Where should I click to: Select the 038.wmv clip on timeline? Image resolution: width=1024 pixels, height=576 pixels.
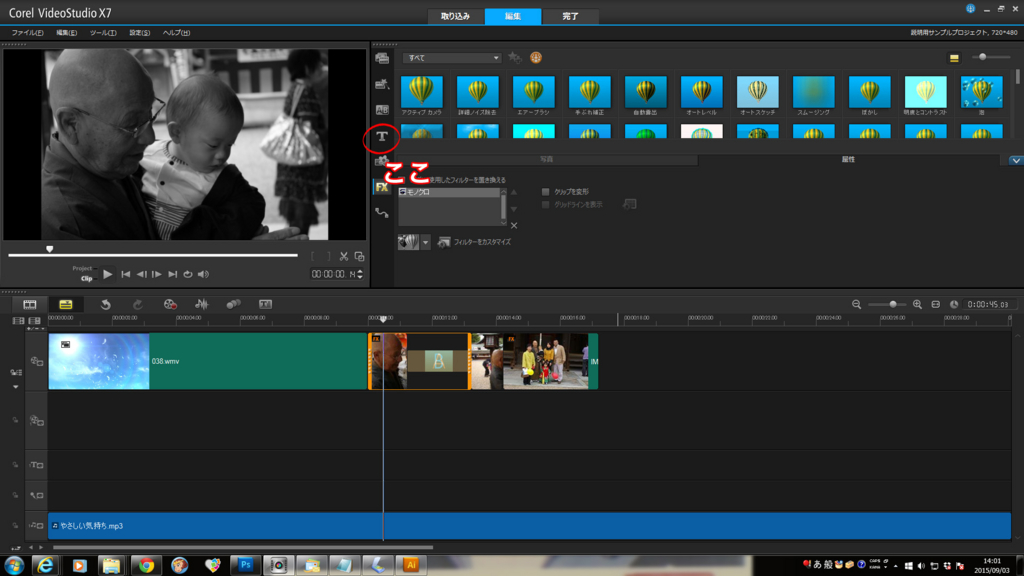coord(208,361)
